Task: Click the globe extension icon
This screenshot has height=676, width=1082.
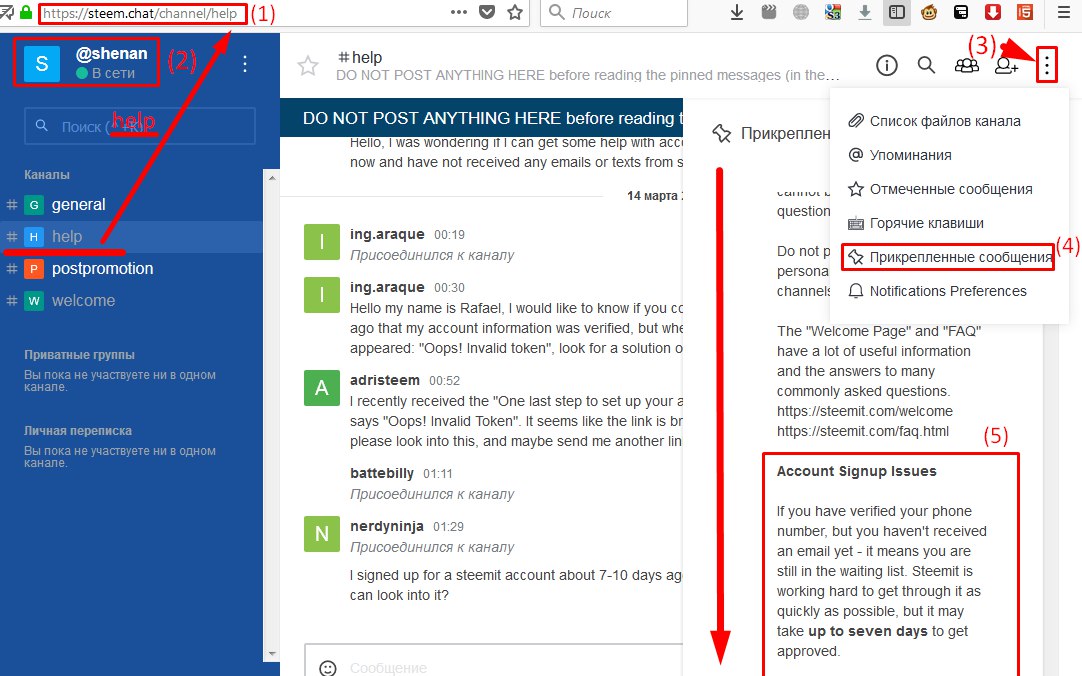Action: (x=800, y=12)
